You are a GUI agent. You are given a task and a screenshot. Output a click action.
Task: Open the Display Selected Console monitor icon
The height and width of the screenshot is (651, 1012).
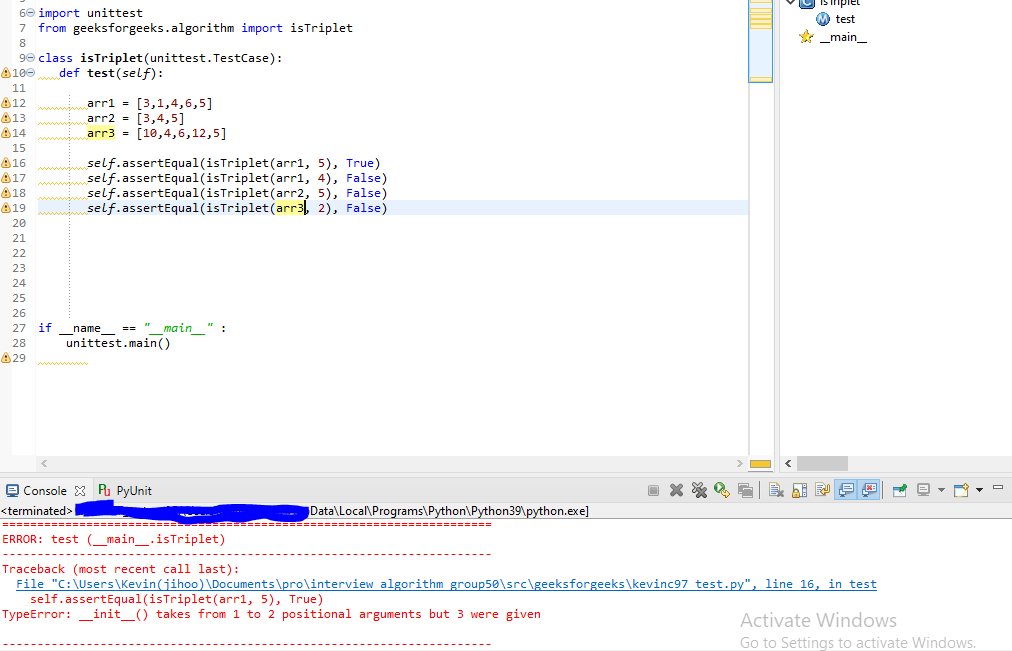pyautogui.click(x=924, y=490)
